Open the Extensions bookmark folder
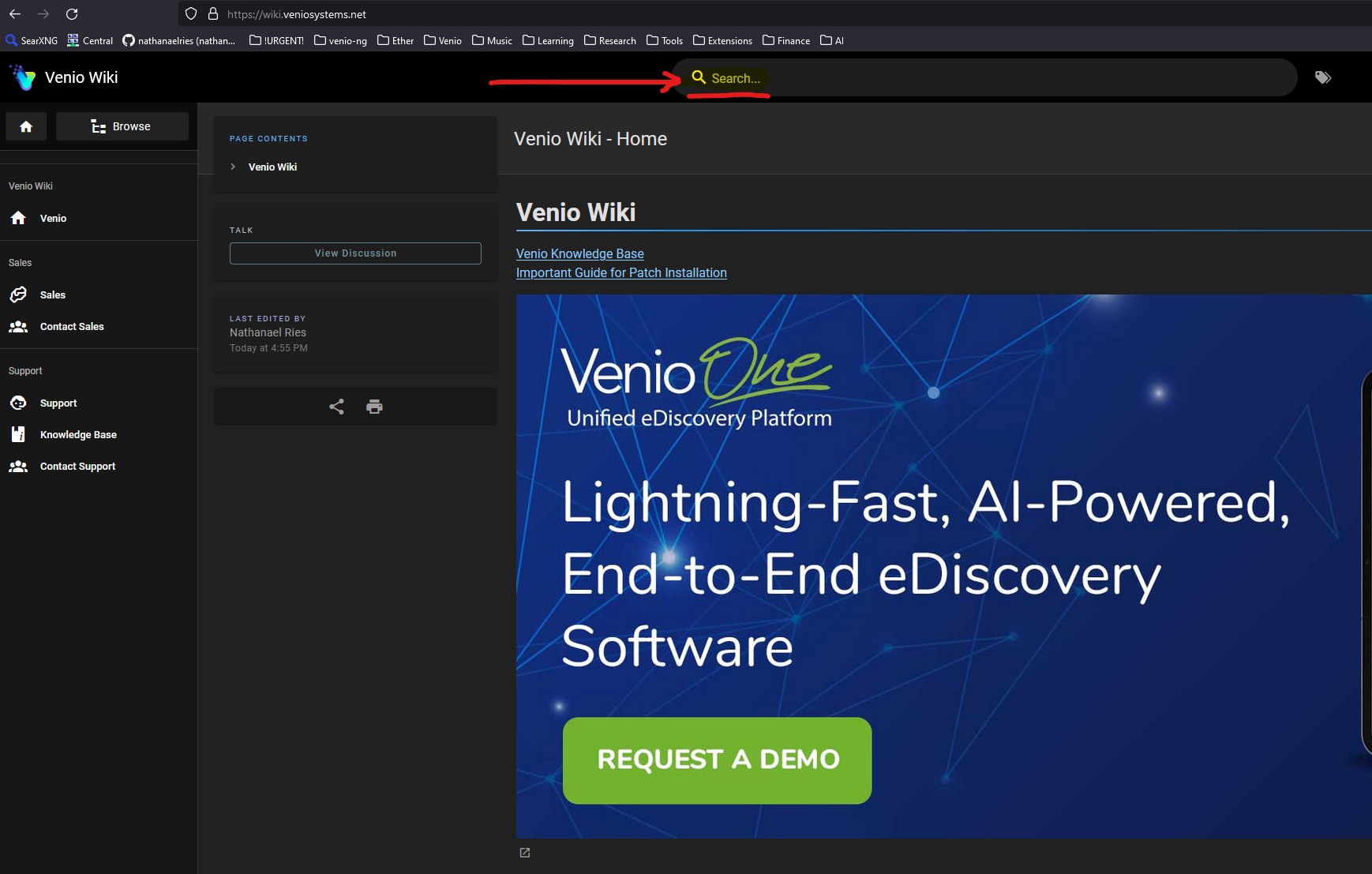Screen dimensions: 1372x874 point(722,40)
